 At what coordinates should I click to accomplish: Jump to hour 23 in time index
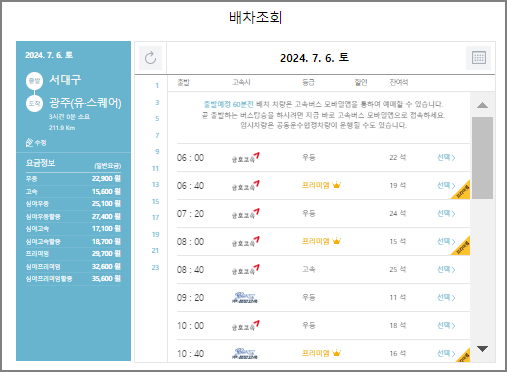tap(155, 267)
